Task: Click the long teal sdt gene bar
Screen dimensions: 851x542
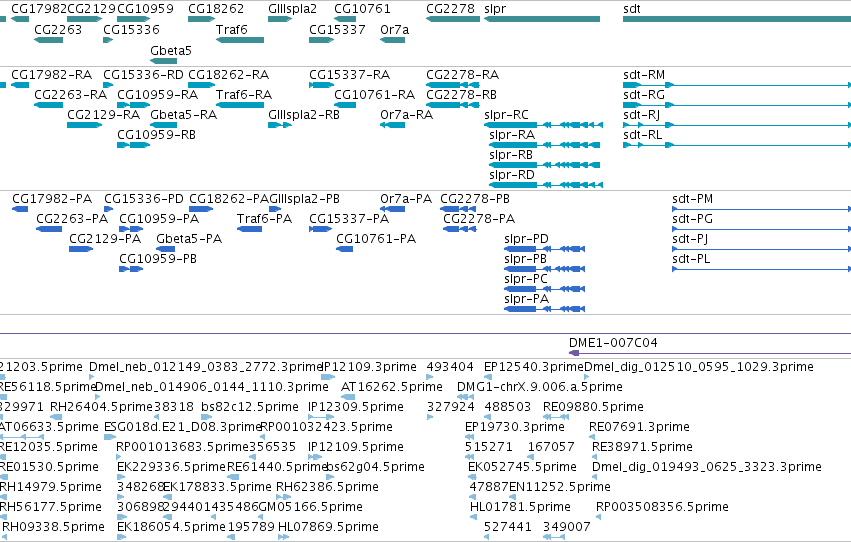Action: coord(736,19)
